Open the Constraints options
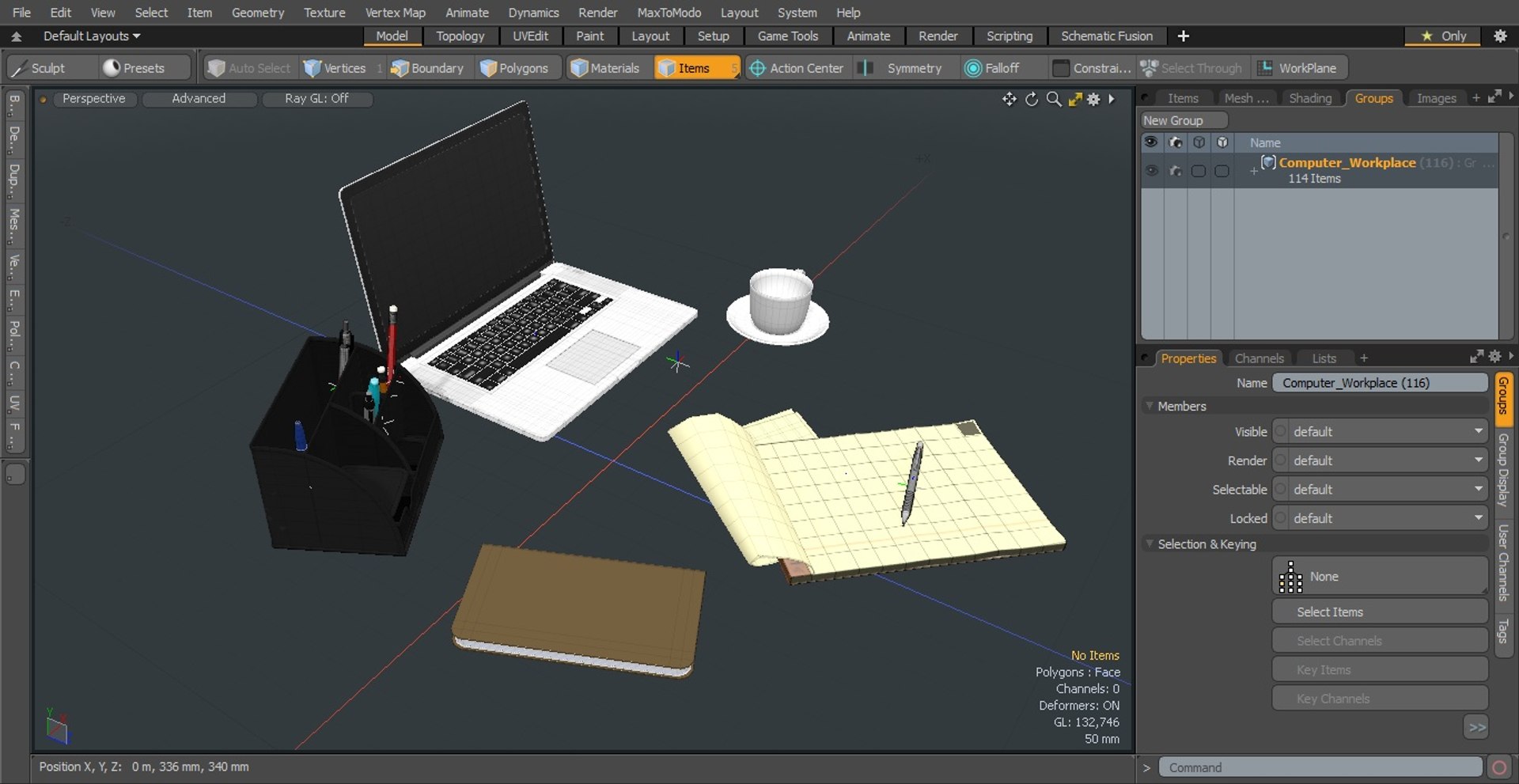Image resolution: width=1519 pixels, height=784 pixels. (1092, 68)
